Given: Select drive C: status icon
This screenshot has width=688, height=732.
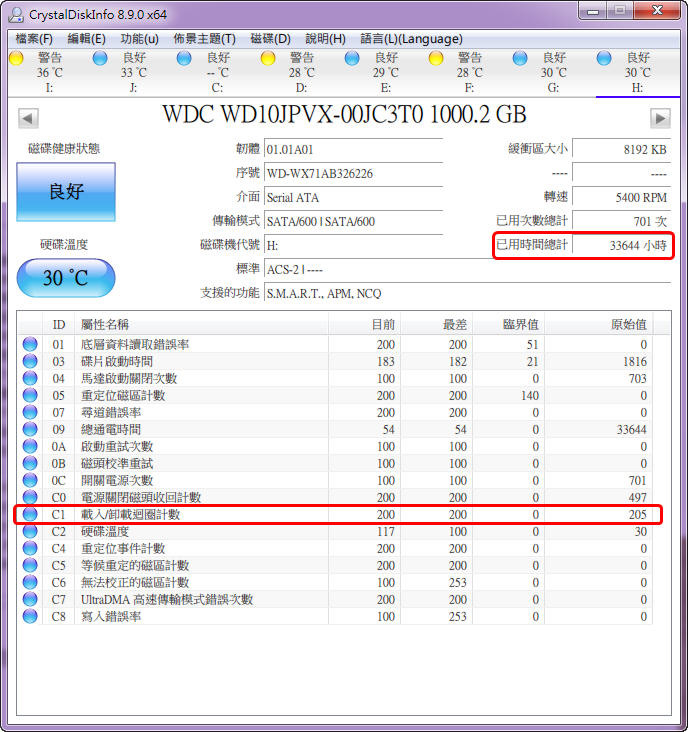Looking at the screenshot, I should coord(184,58).
